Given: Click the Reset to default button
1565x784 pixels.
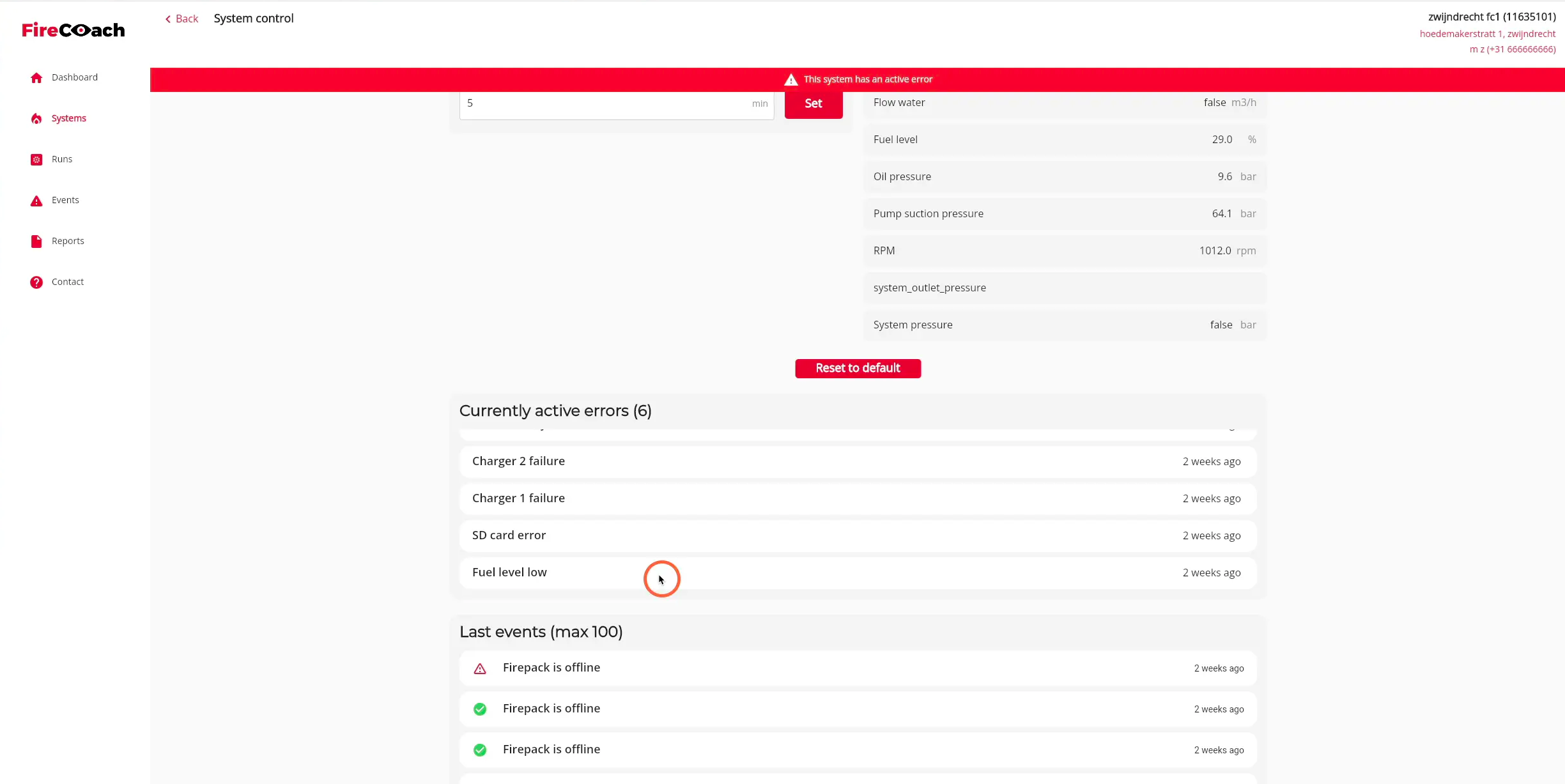Looking at the screenshot, I should [858, 368].
